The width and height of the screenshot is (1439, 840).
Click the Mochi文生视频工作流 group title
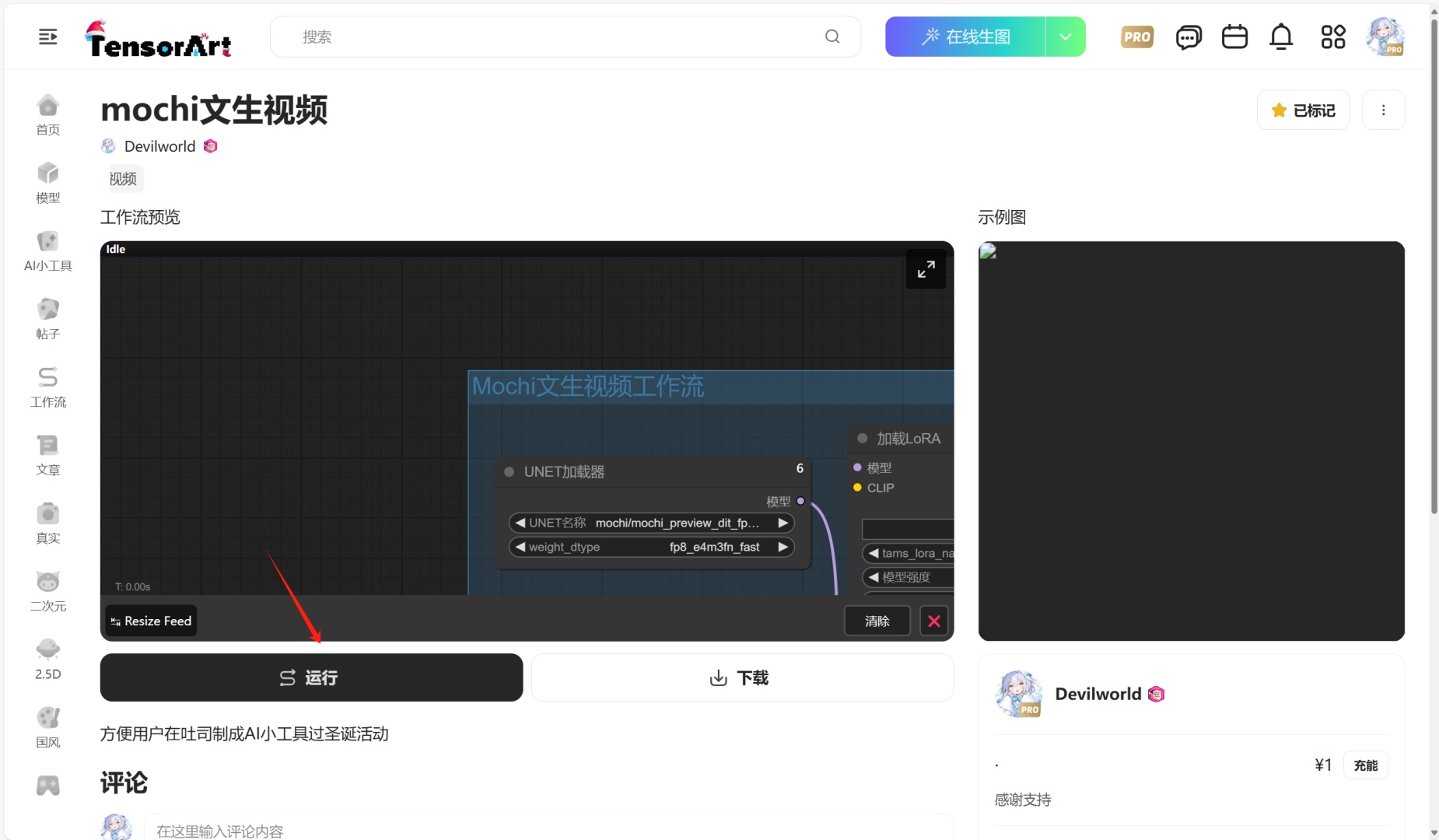[588, 387]
